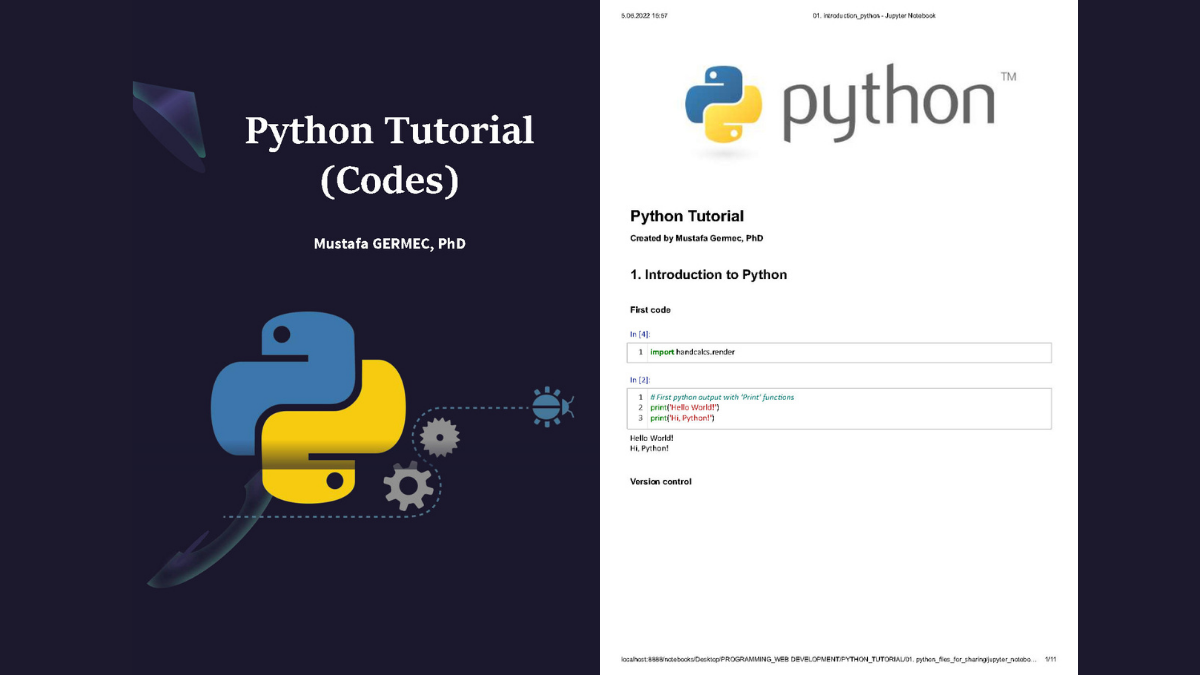The width and height of the screenshot is (1200, 675).
Task: Click the 'In [2]:' cell prompt
Action: 640,380
